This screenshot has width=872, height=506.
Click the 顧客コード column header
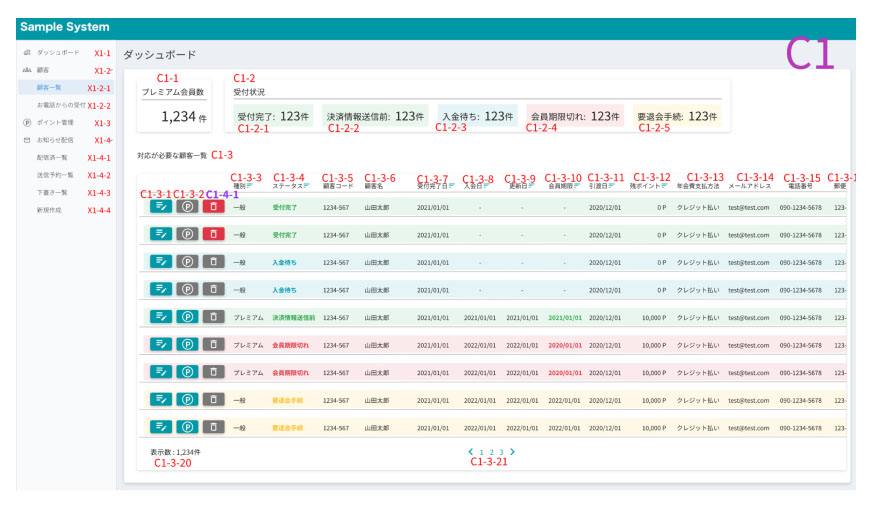pyautogui.click(x=338, y=186)
